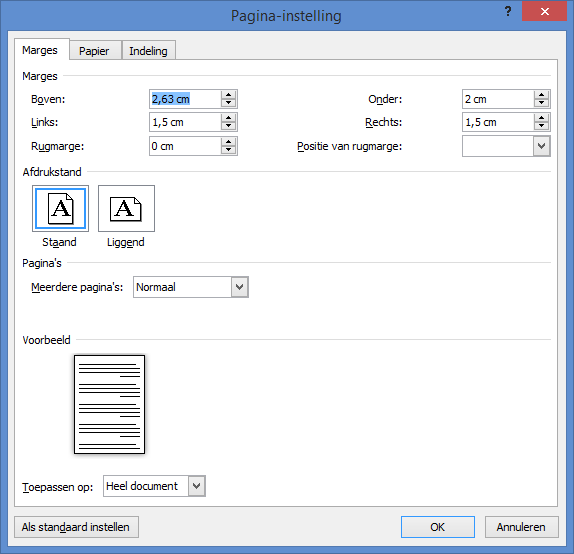Confirm with the OK button
574x554 pixels.
pyautogui.click(x=438, y=527)
